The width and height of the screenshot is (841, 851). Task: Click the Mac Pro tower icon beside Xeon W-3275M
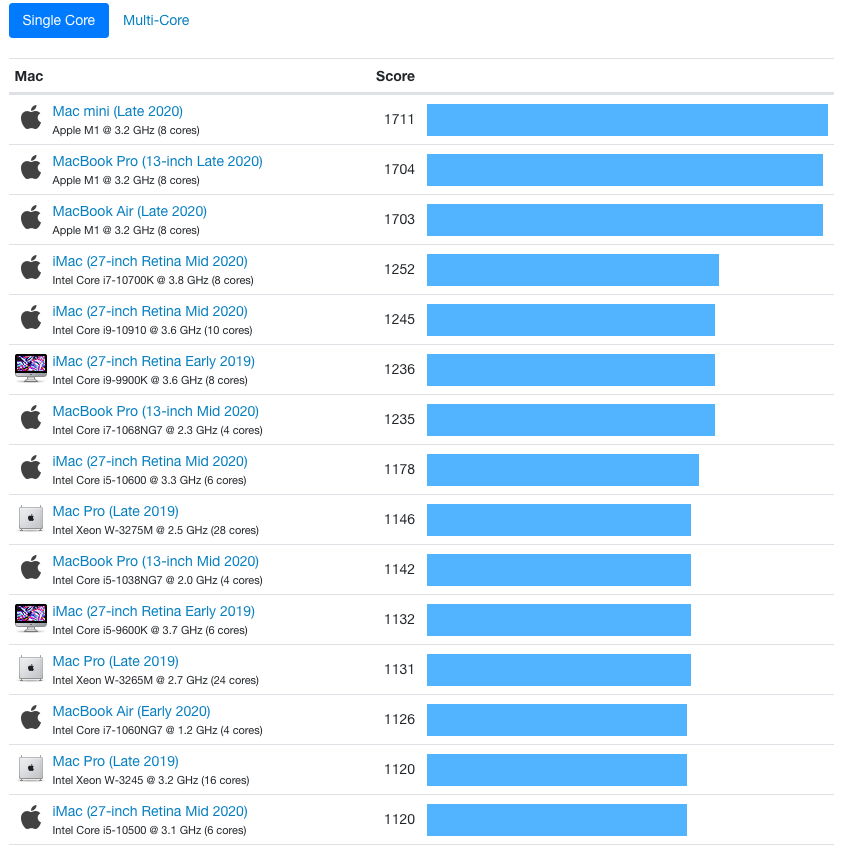click(x=30, y=519)
